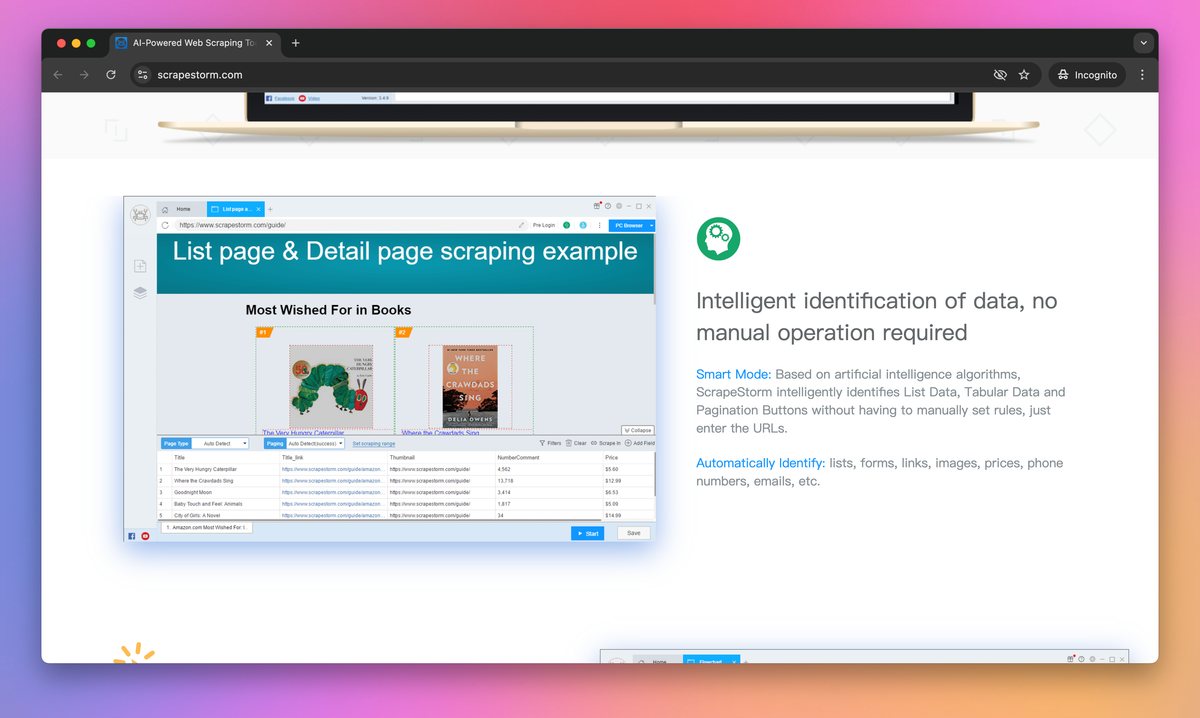The height and width of the screenshot is (718, 1200).
Task: Open site information icon in address bar
Action: coord(143,75)
